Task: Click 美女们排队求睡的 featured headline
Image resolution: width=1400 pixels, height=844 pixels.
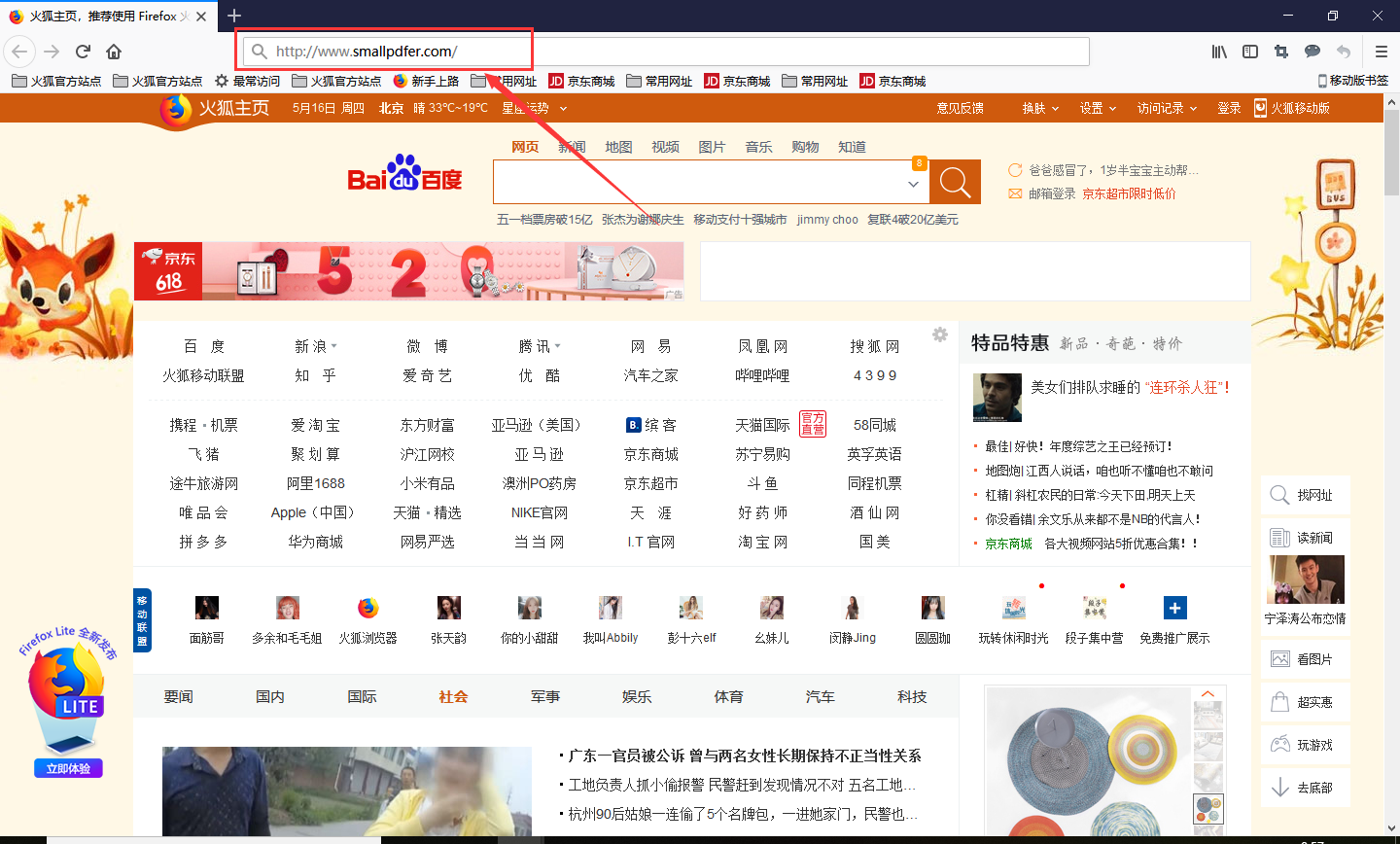Action: click(x=1131, y=387)
